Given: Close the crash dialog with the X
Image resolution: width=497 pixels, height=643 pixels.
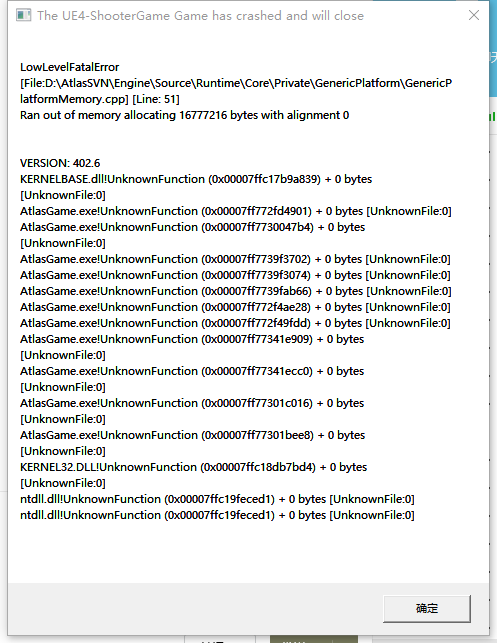Looking at the screenshot, I should coord(474,15).
